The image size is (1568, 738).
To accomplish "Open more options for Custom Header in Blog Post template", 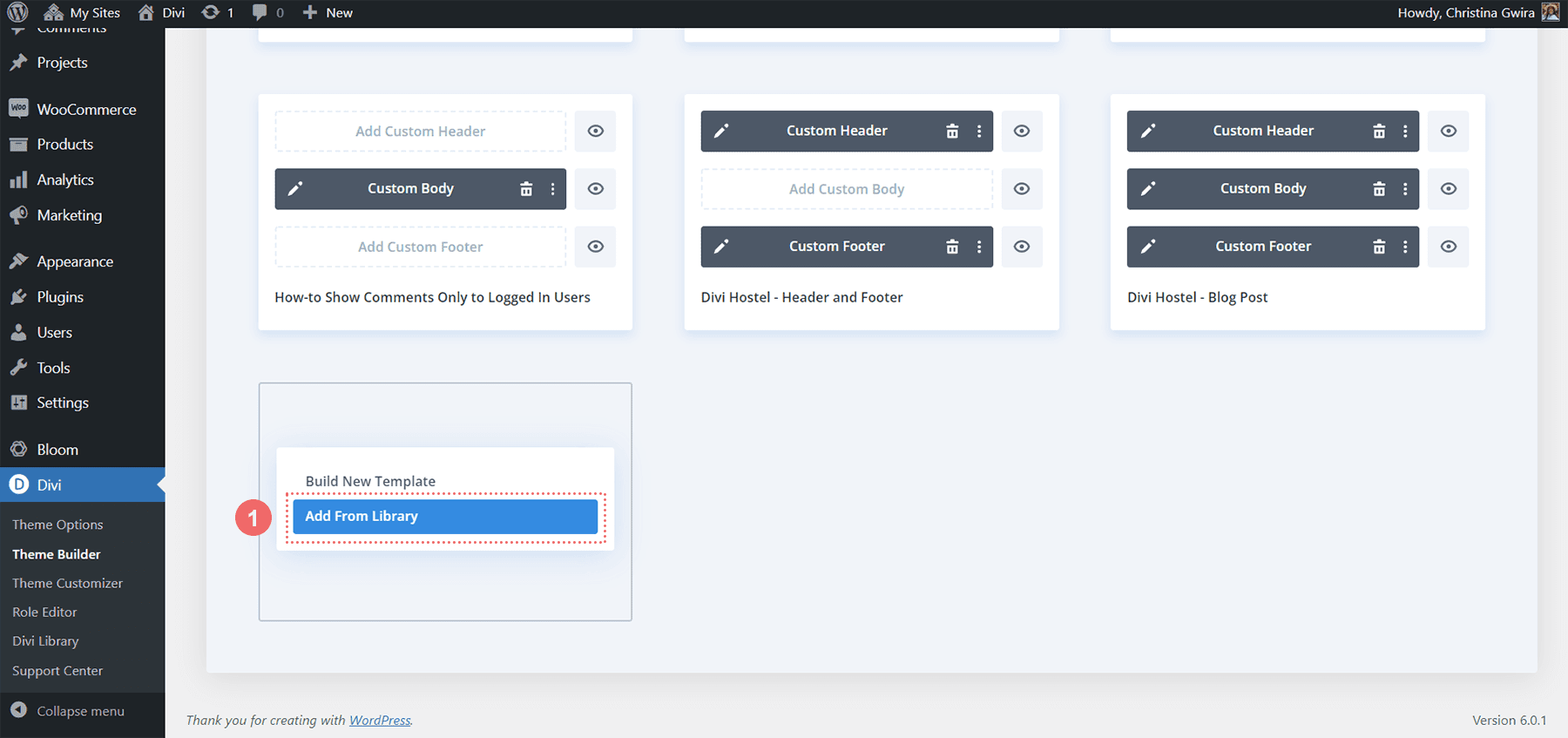I will (x=1405, y=131).
